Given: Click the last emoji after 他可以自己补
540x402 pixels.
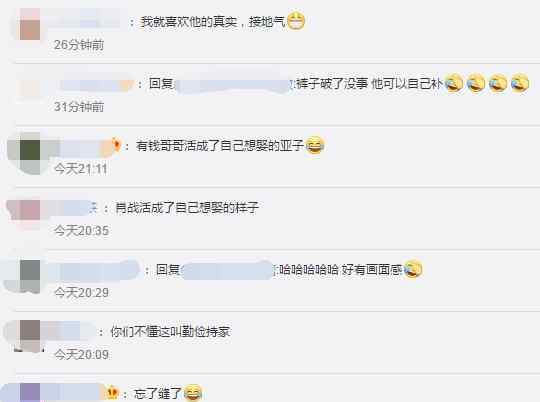Looking at the screenshot, I should pyautogui.click(x=520, y=83).
